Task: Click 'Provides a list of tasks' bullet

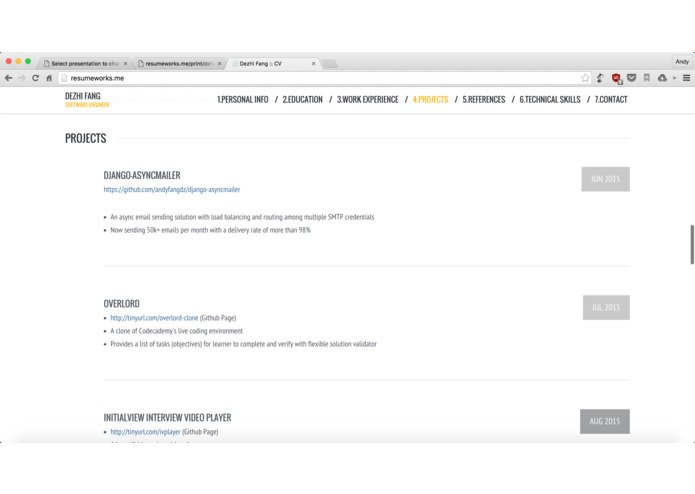Action: pyautogui.click(x=243, y=344)
